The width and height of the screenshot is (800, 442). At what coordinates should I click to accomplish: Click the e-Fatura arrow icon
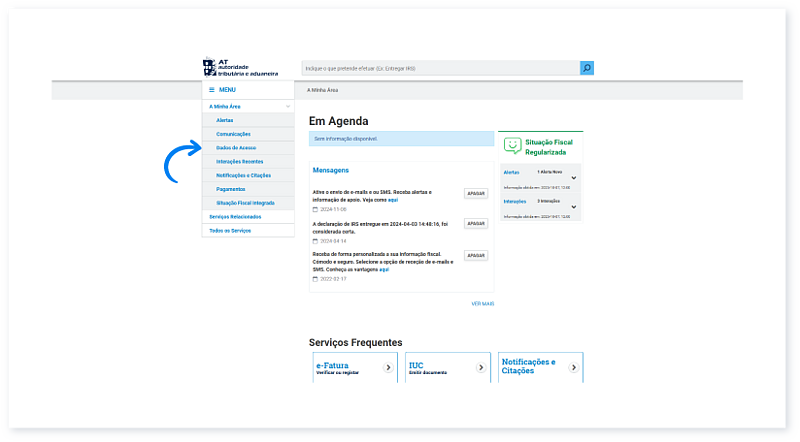(x=388, y=368)
